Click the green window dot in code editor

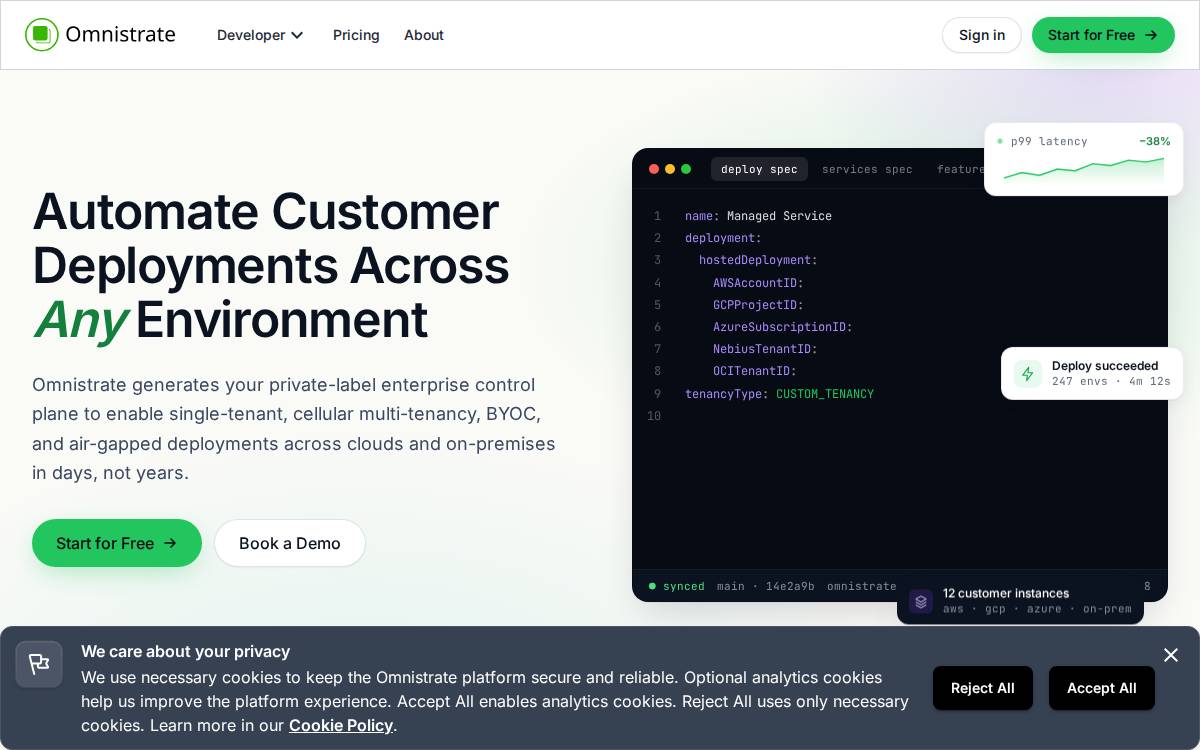[x=686, y=169]
